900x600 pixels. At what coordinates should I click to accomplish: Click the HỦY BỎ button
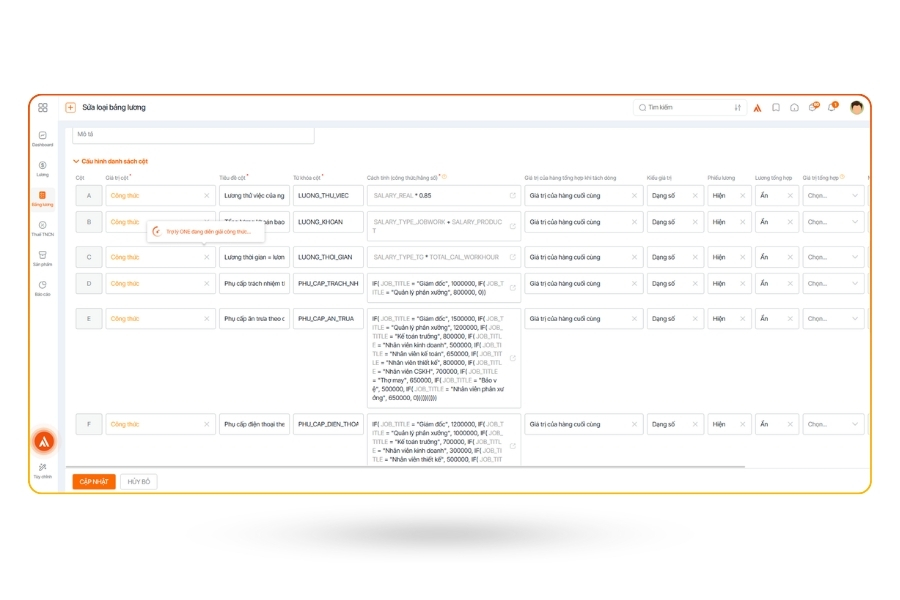139,482
